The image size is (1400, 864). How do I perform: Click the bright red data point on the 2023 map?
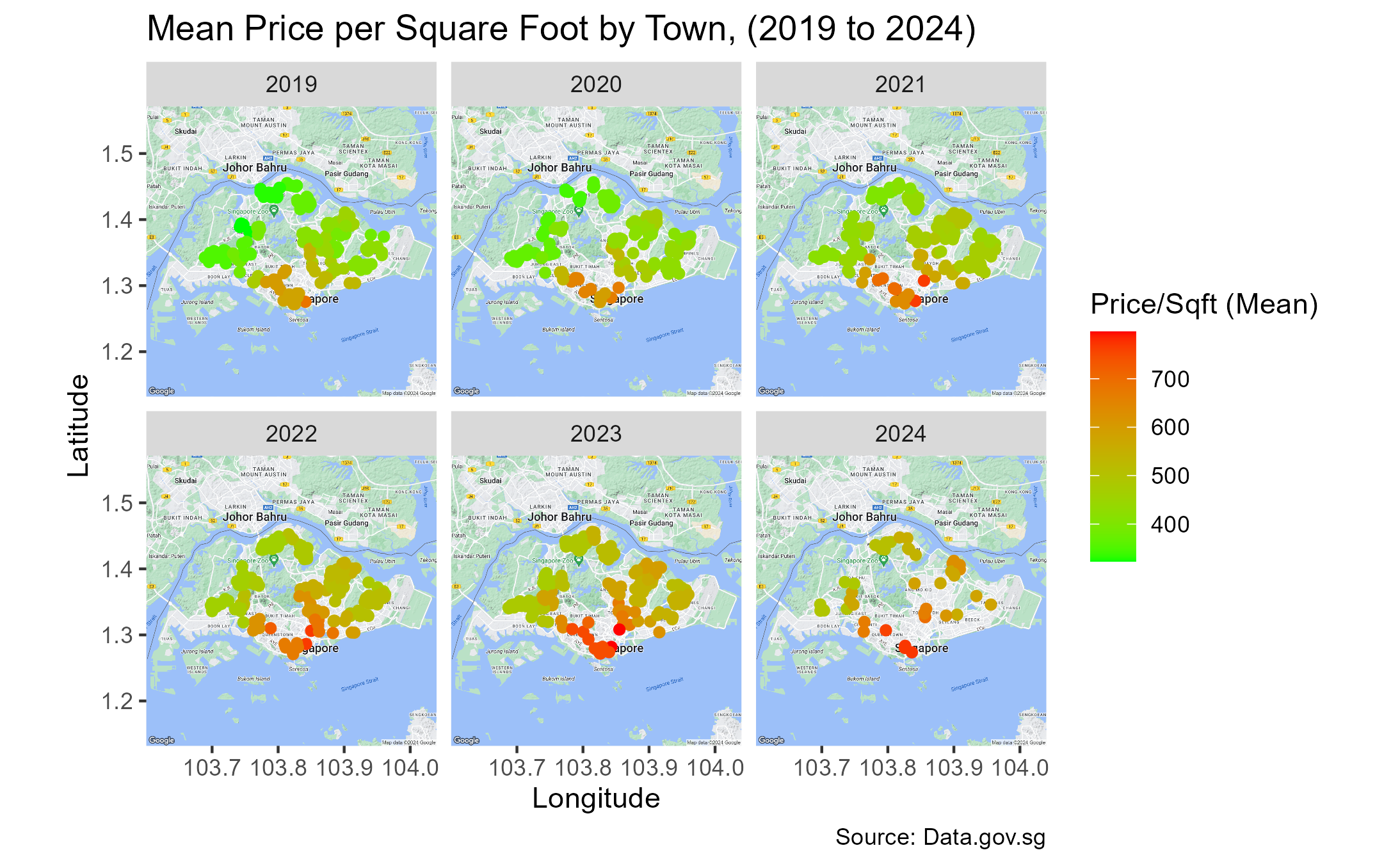tap(619, 630)
